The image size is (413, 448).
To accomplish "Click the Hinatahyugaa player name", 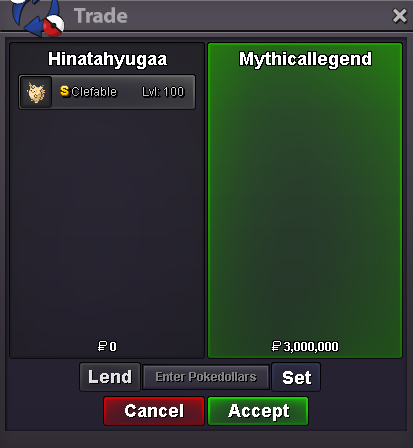I will click(107, 59).
